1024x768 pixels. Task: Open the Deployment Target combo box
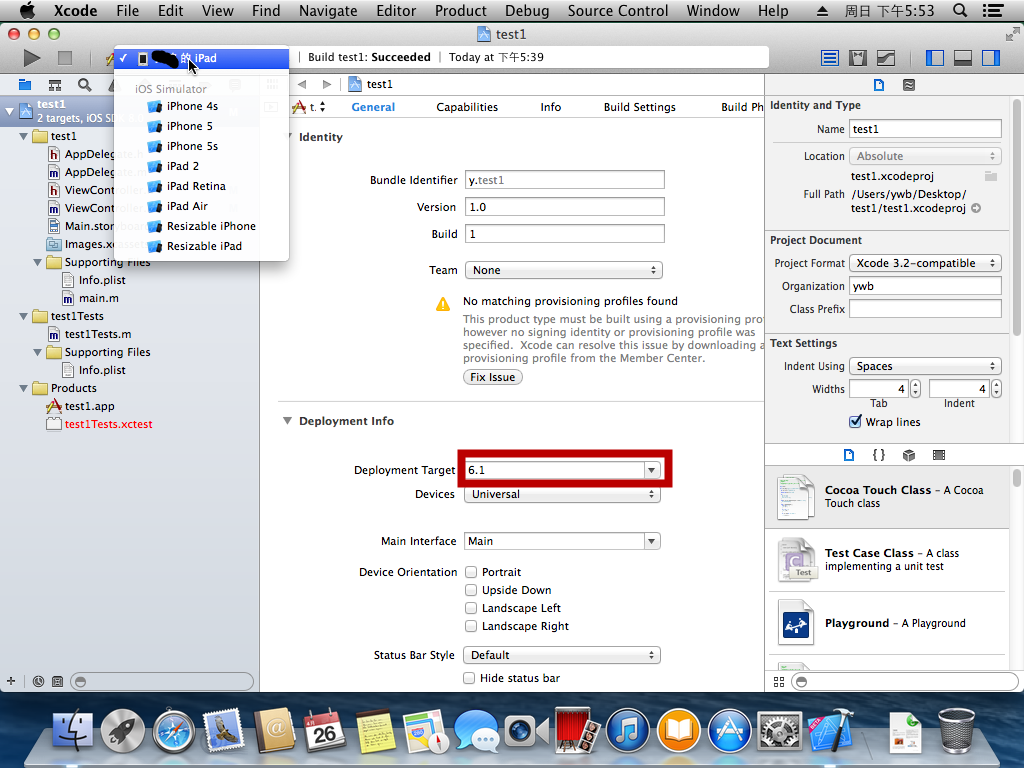[x=651, y=470]
